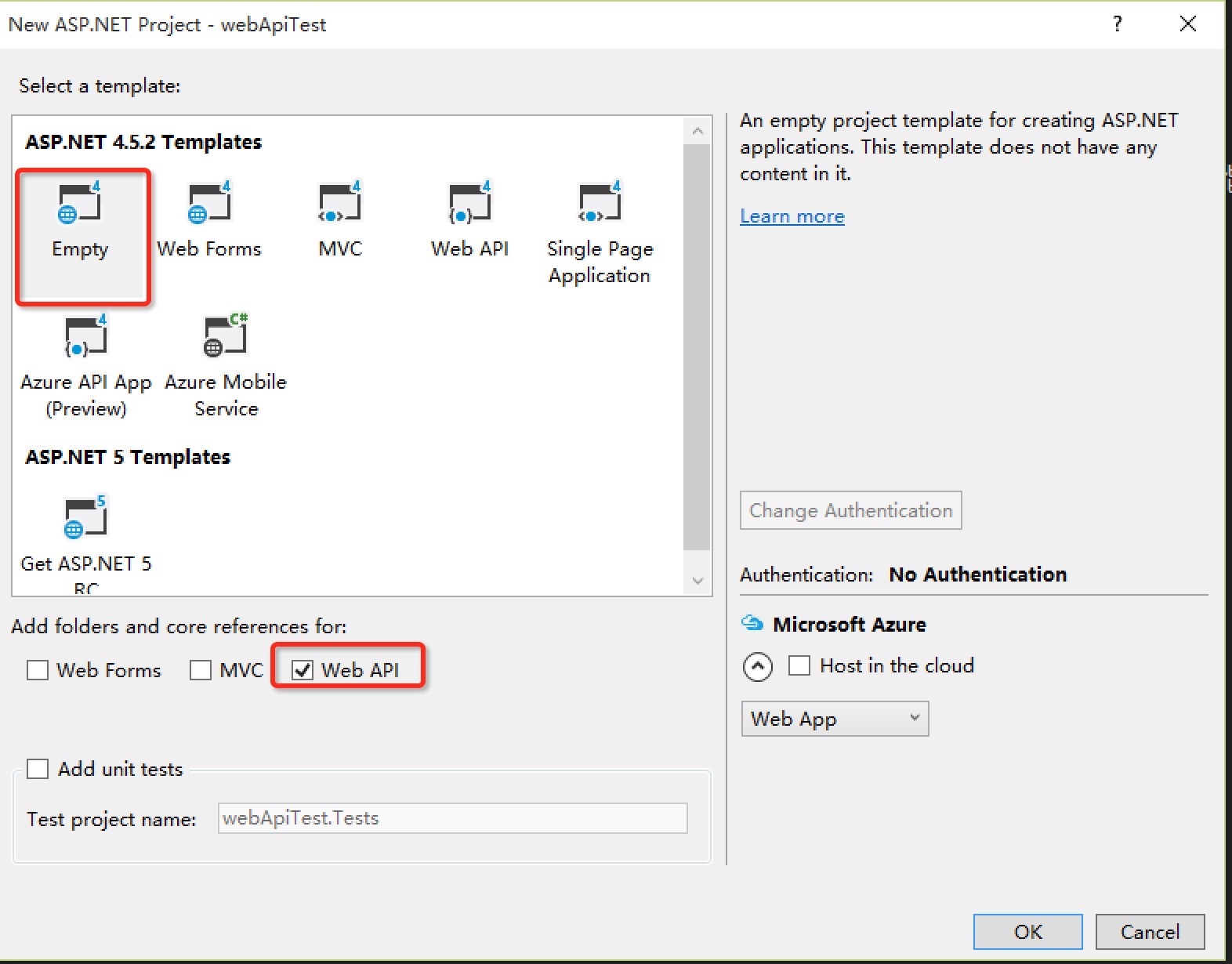The image size is (1232, 964).
Task: Collapse the Microsoft Azure options chevron
Action: coord(758,667)
